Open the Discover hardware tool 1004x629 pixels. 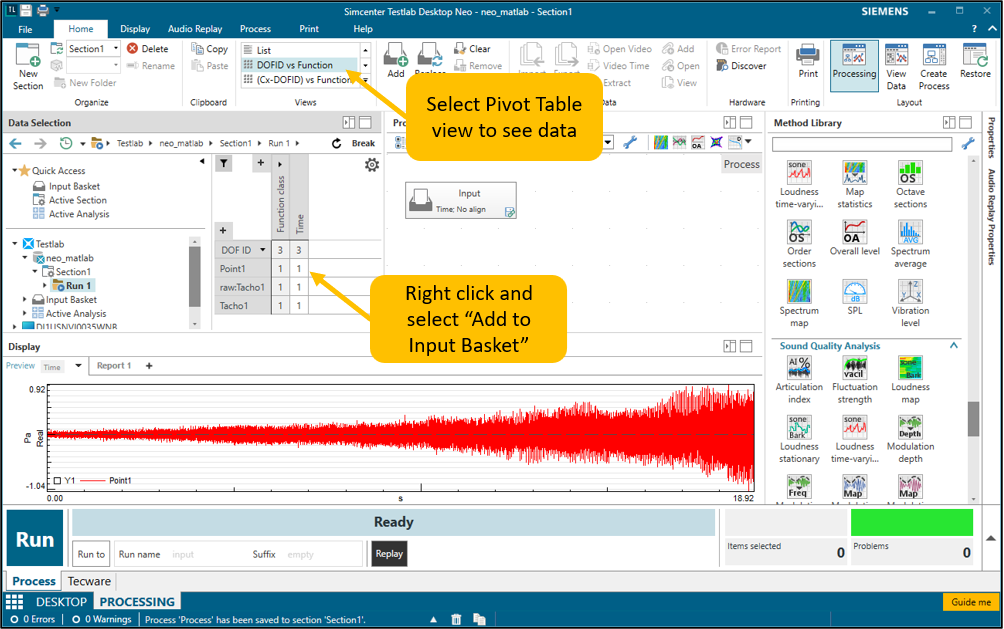(741, 65)
